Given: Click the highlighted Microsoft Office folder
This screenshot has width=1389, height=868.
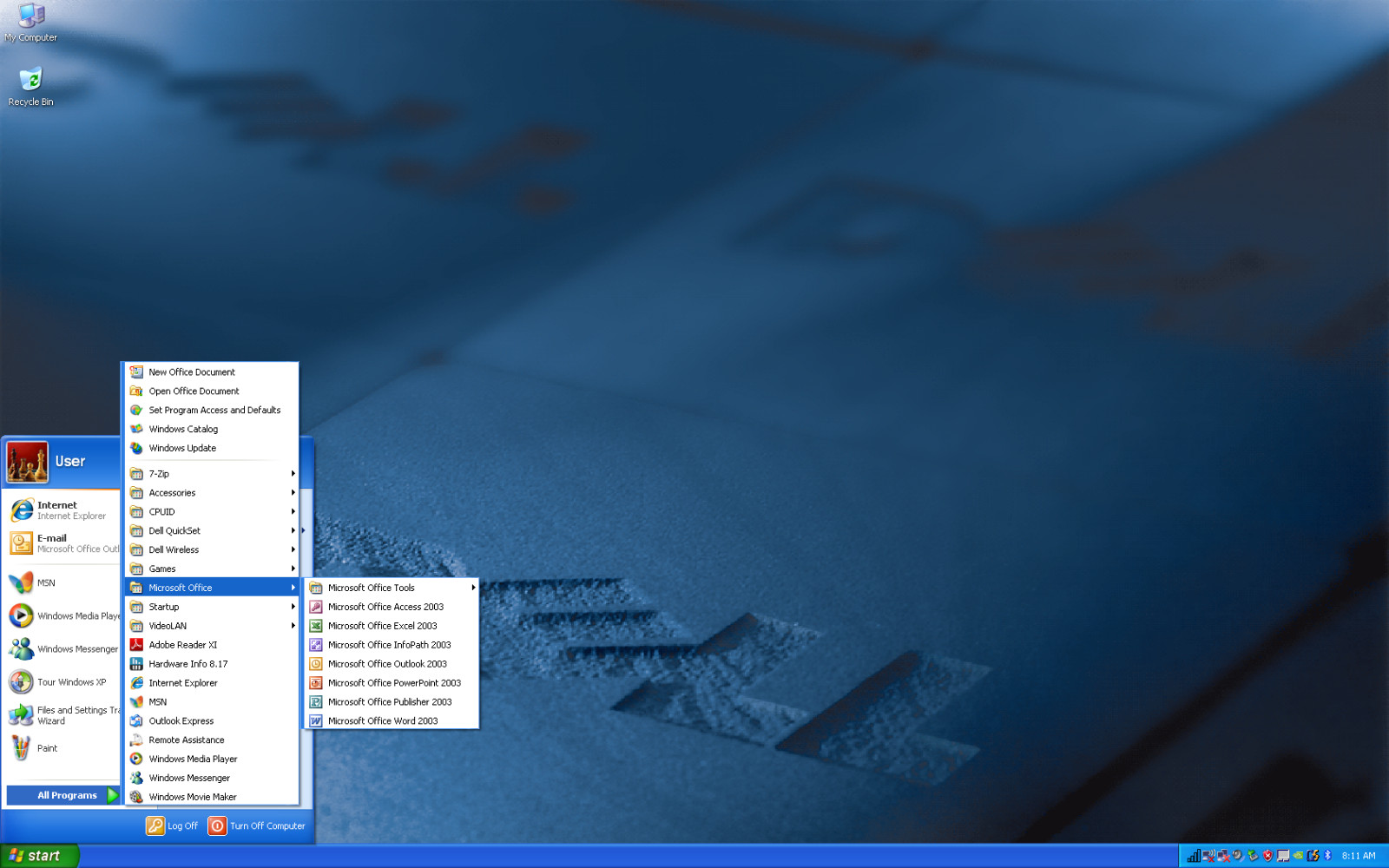Looking at the screenshot, I should pyautogui.click(x=212, y=588).
